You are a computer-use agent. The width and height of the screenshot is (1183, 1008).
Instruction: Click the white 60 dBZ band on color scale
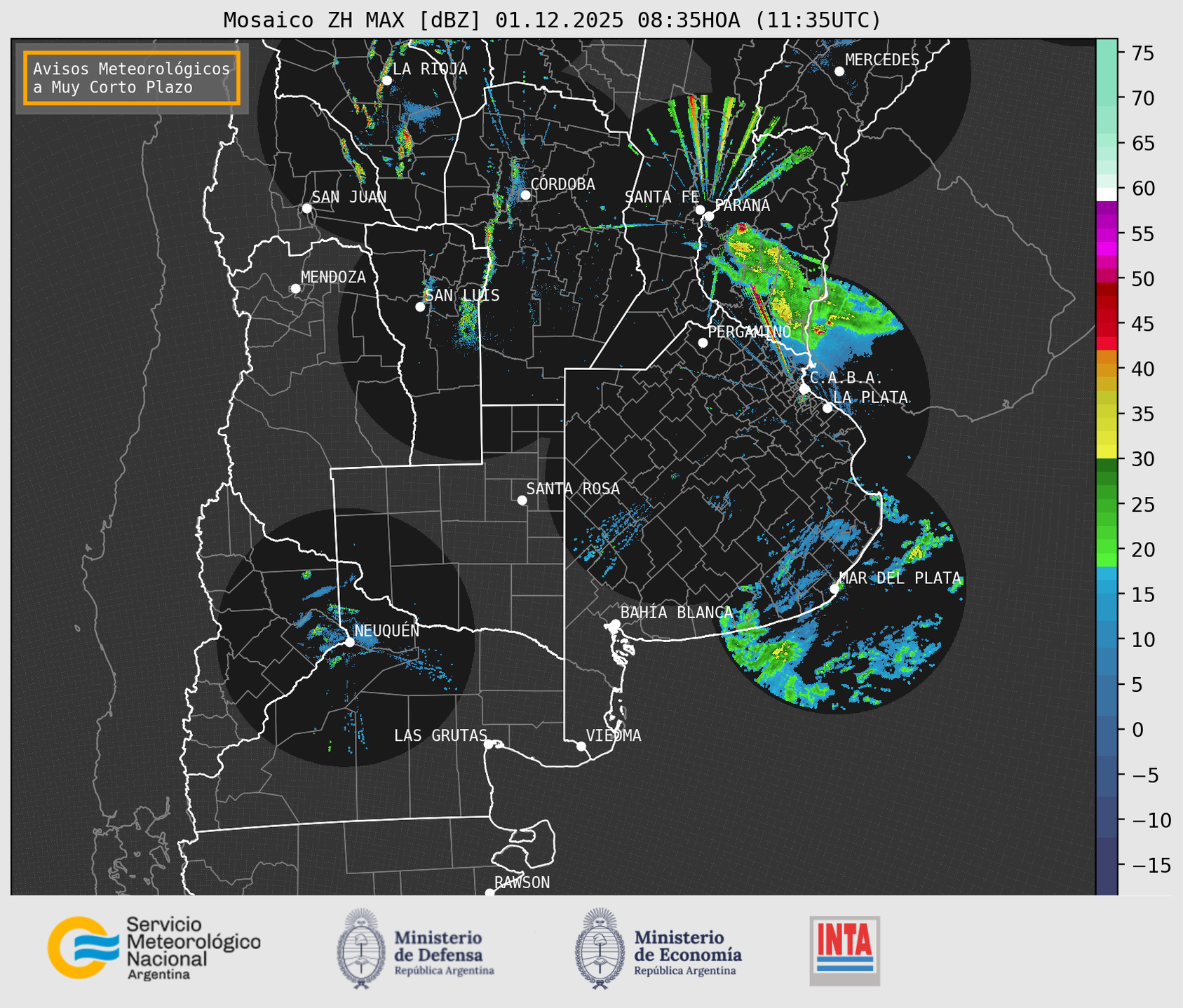point(1107,194)
